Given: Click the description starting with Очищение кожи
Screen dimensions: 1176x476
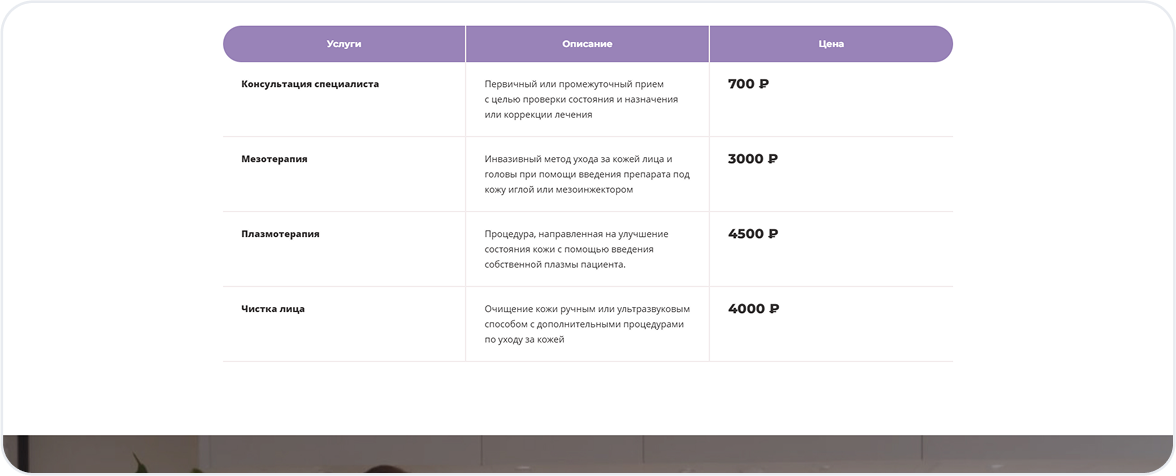Looking at the screenshot, I should [x=587, y=309].
